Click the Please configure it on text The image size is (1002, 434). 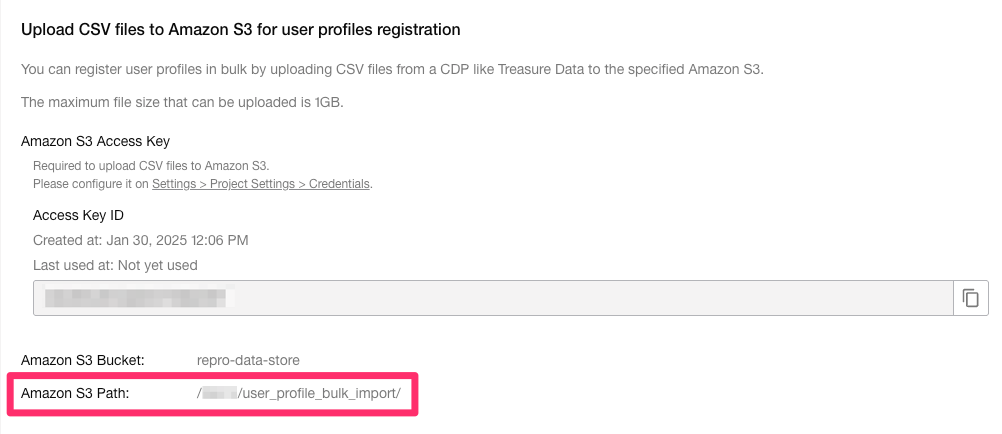point(92,183)
